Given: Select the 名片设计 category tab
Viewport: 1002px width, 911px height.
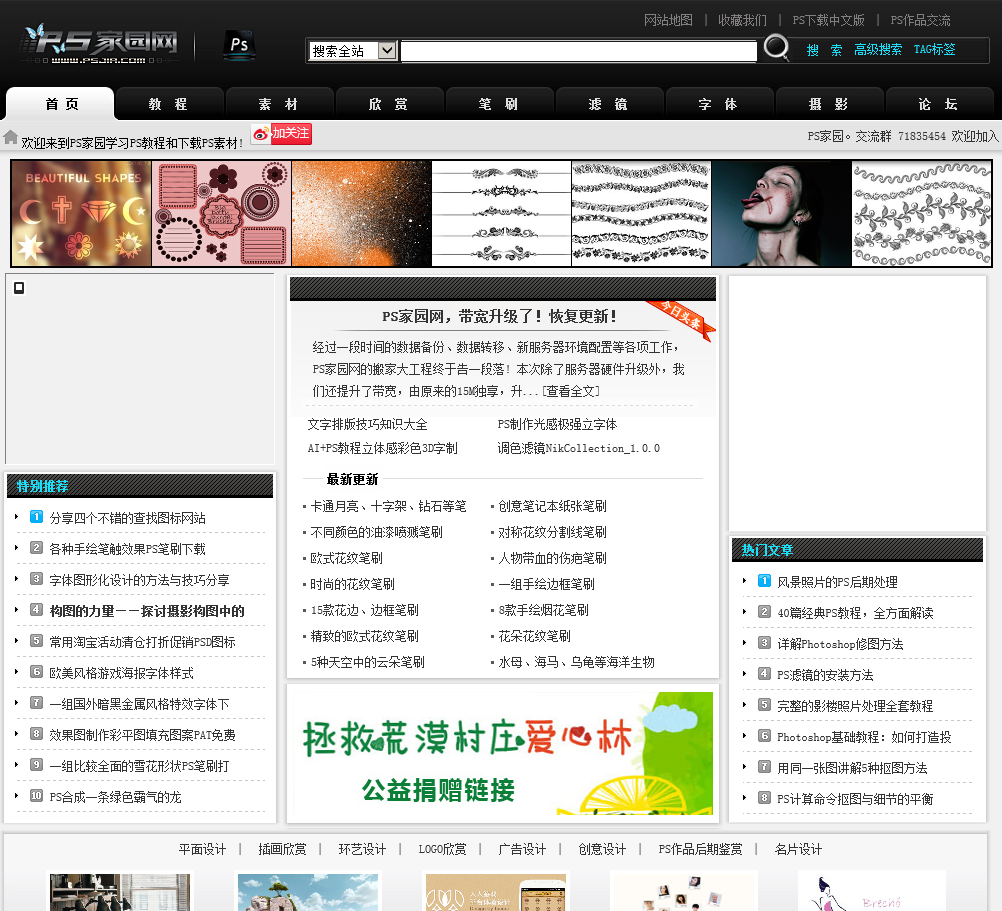Looking at the screenshot, I should [798, 849].
